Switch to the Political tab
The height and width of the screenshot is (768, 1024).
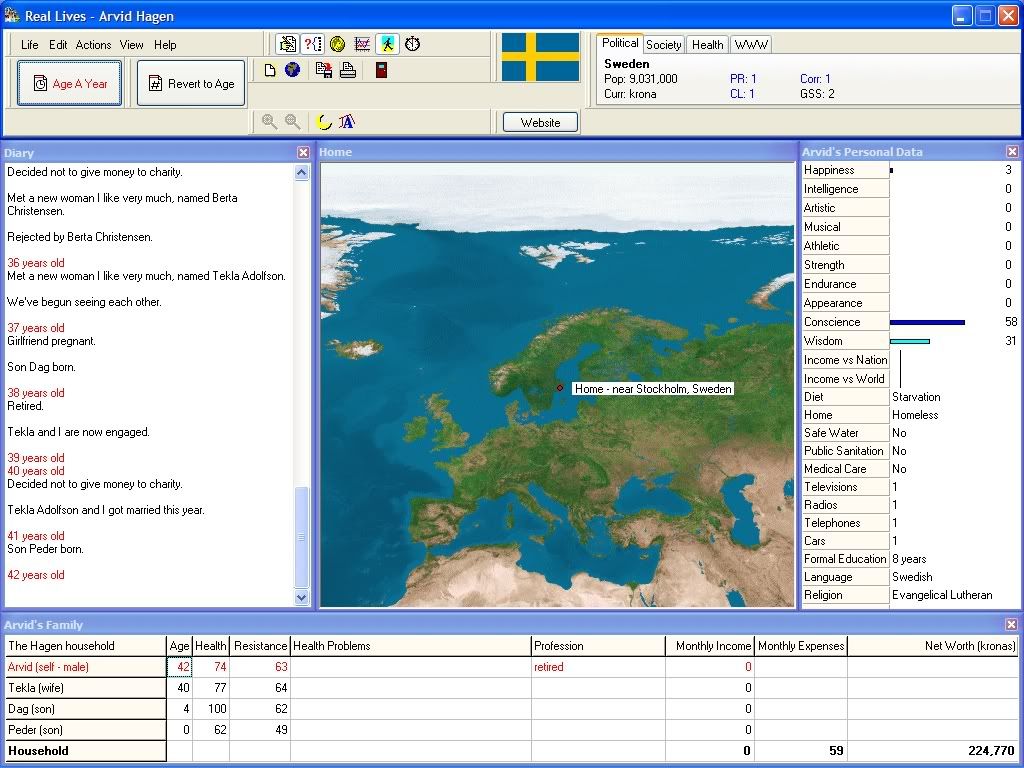(620, 43)
